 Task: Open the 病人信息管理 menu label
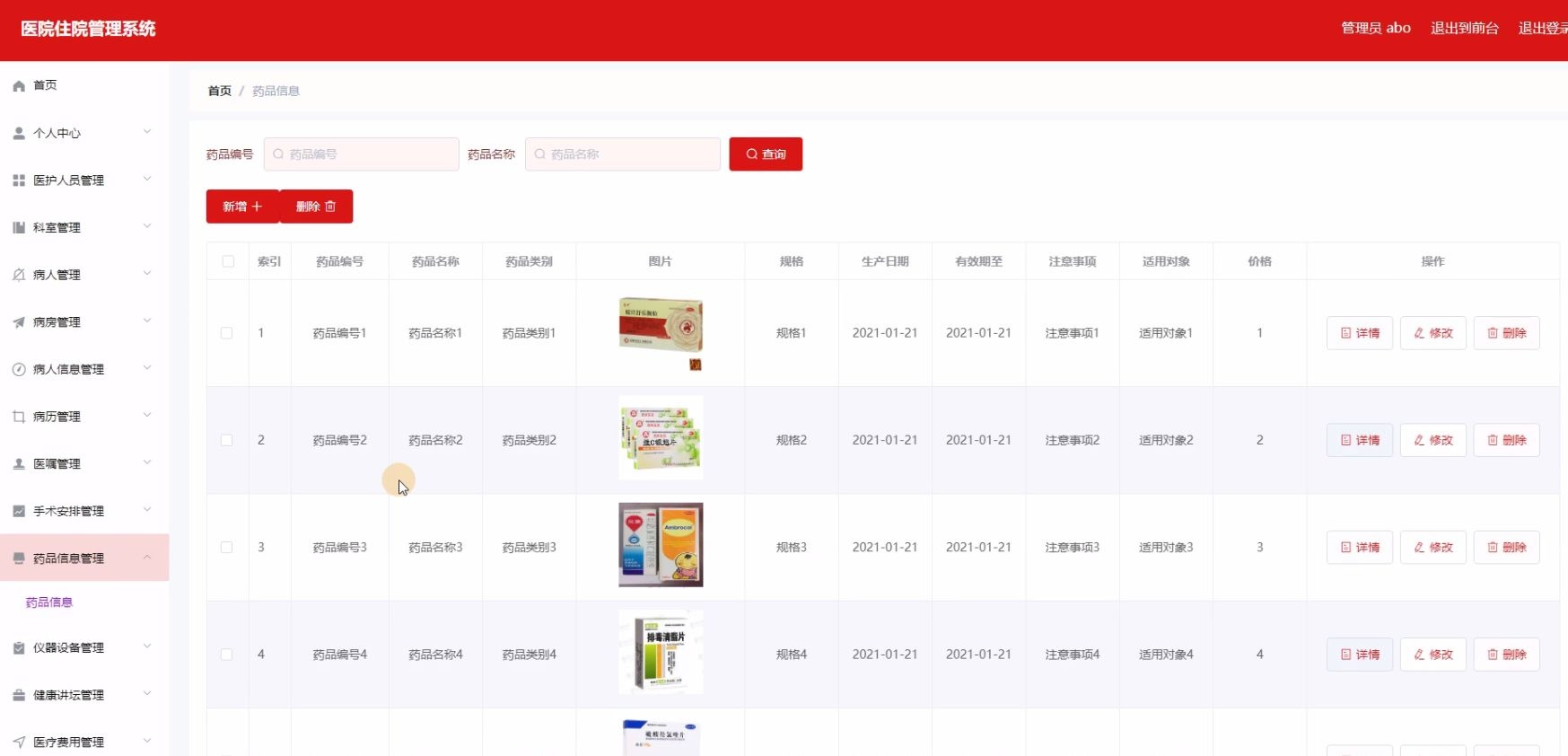tap(68, 370)
